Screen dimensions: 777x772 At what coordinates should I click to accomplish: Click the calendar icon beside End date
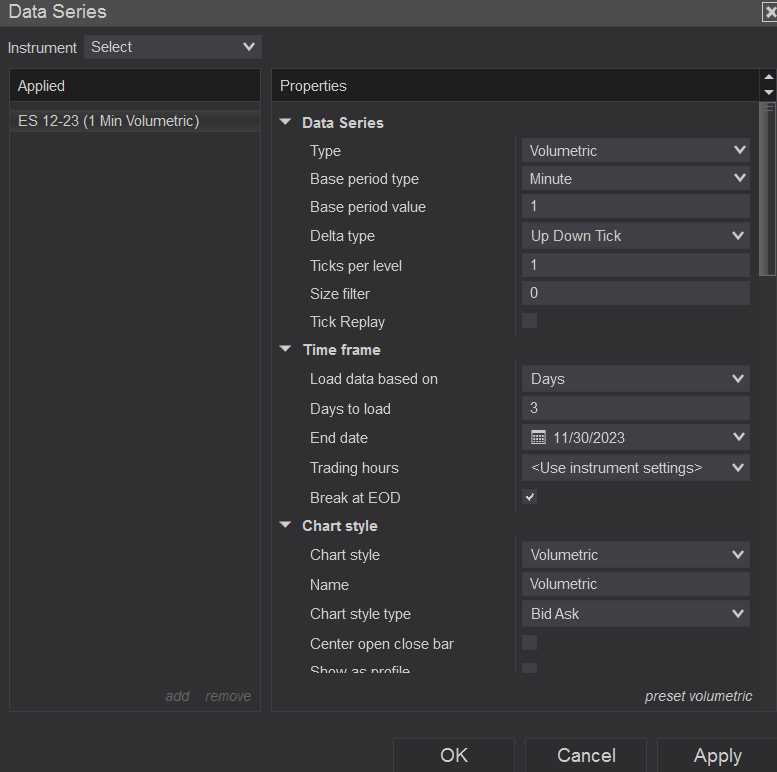[x=538, y=437]
